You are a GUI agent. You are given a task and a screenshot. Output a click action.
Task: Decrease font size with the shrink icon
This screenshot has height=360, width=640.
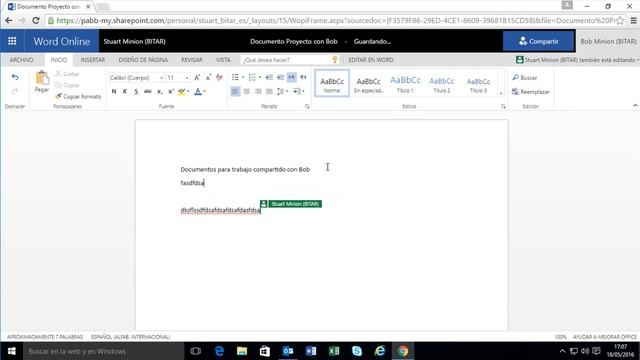tap(208, 77)
